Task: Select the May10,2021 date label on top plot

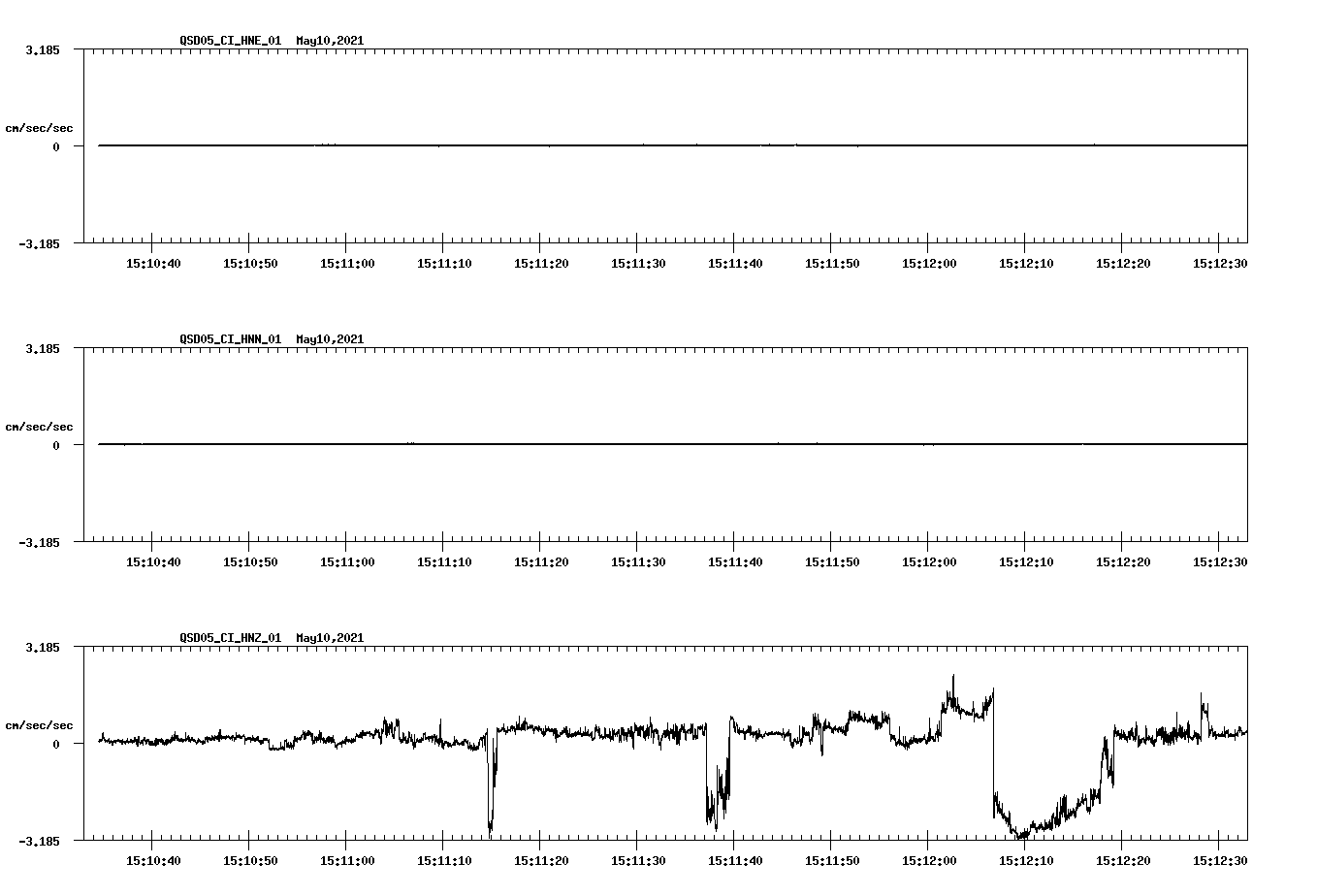Action: [x=328, y=42]
